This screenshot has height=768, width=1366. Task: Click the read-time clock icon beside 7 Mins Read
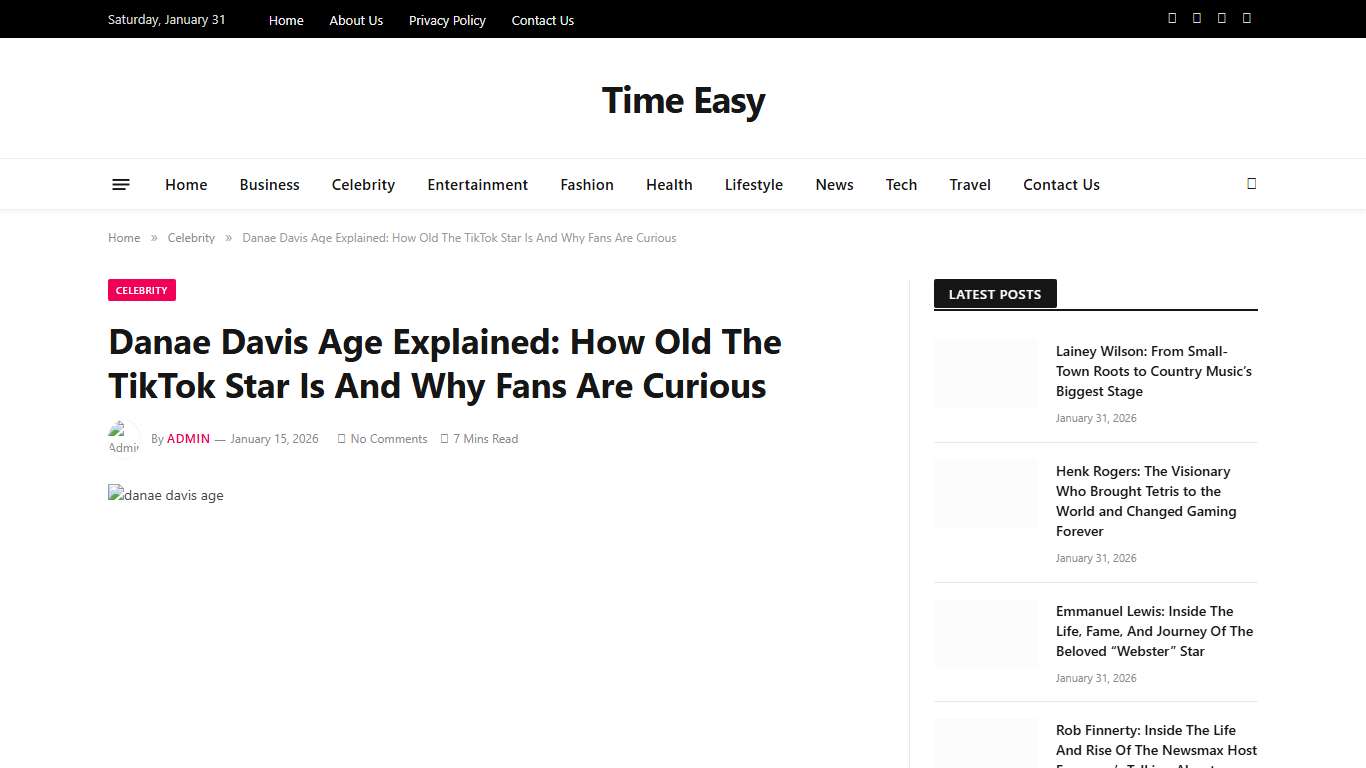pyautogui.click(x=445, y=438)
